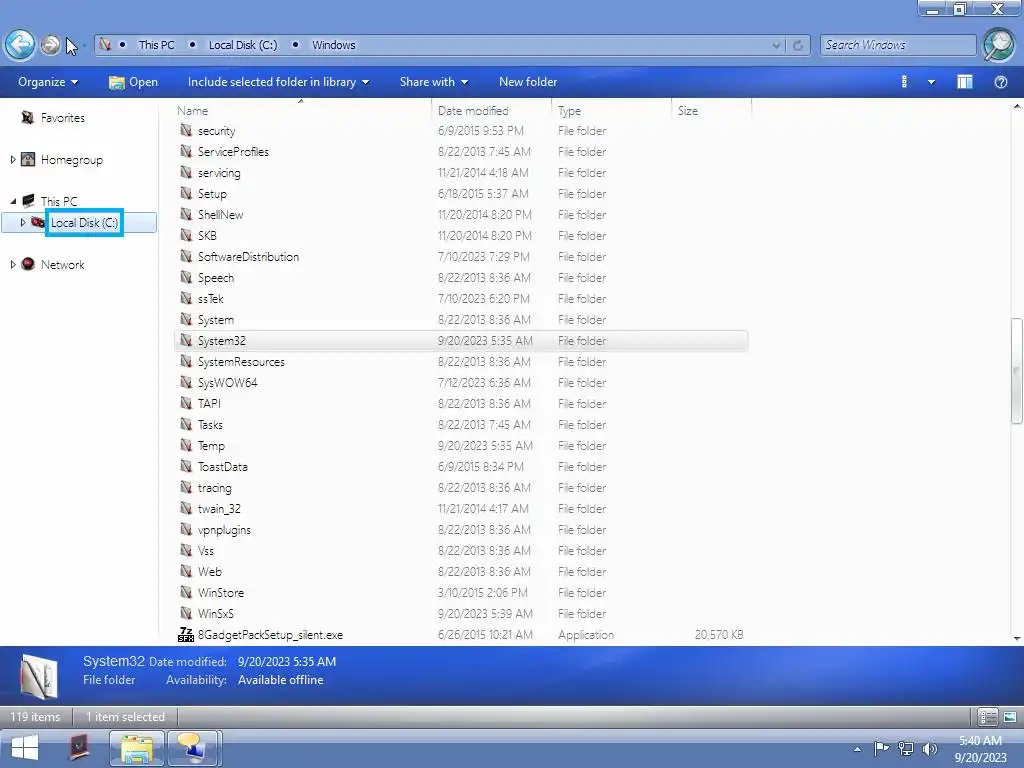1024x768 pixels.
Task: Select the WinSxS folder
Action: 216,613
